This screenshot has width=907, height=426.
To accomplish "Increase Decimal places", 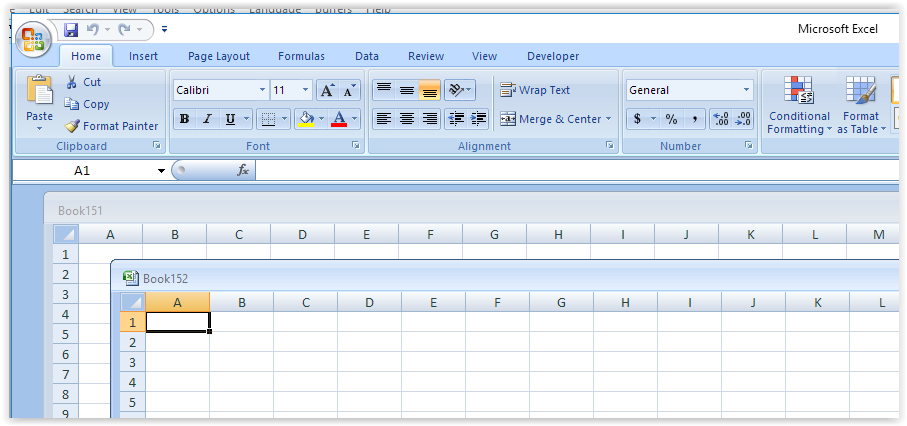I will (x=721, y=119).
